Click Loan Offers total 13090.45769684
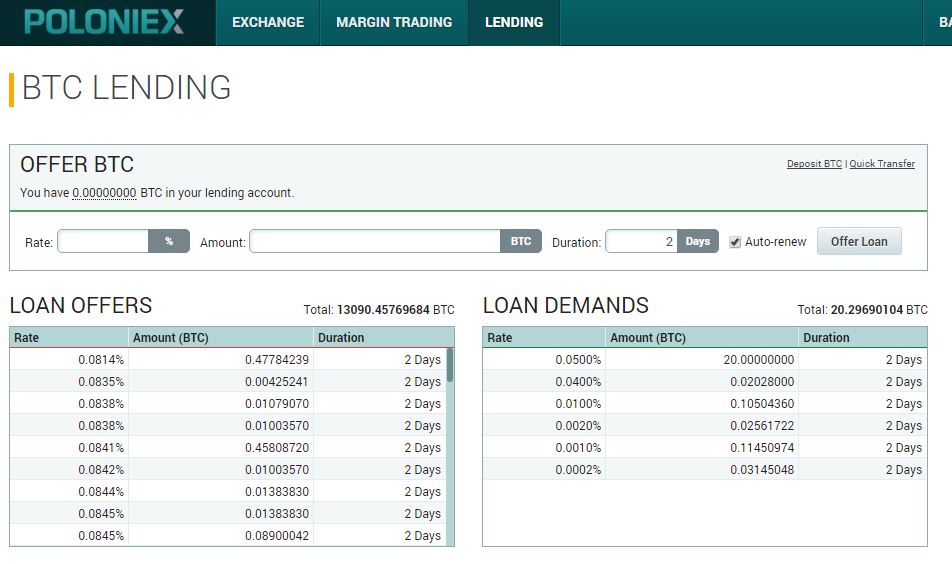The width and height of the screenshot is (952, 564). point(383,310)
